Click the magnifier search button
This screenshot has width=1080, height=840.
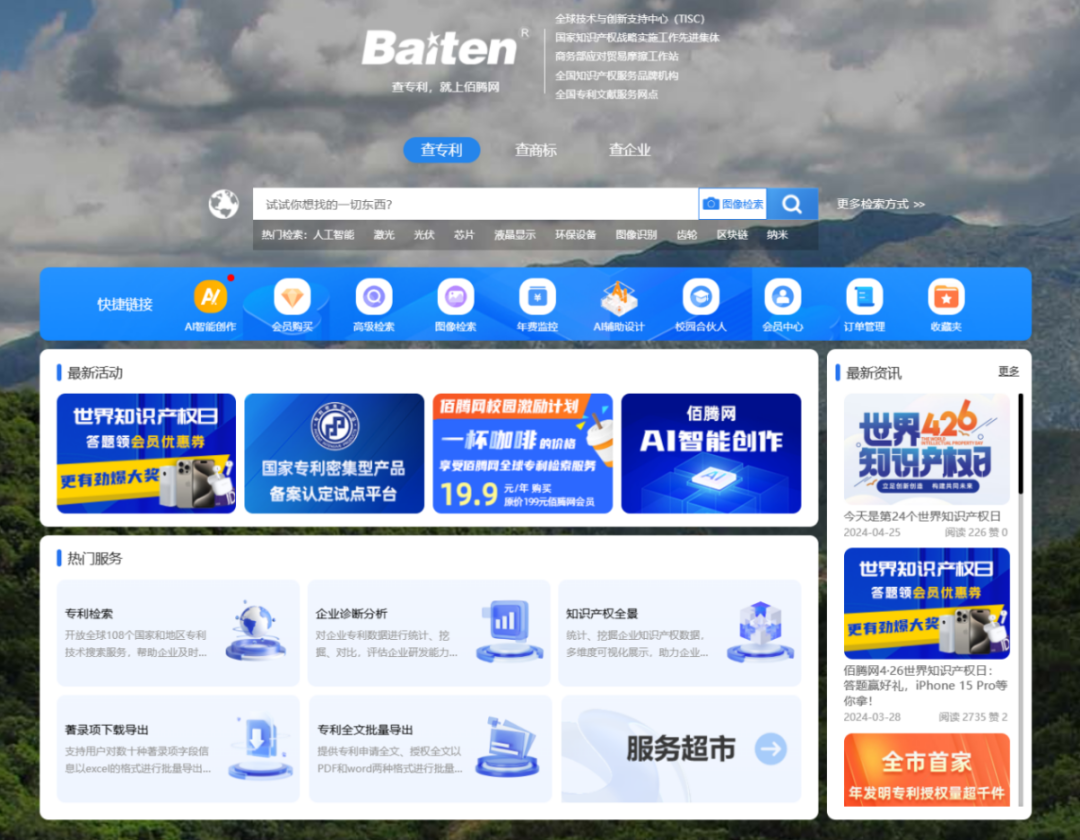(x=792, y=204)
